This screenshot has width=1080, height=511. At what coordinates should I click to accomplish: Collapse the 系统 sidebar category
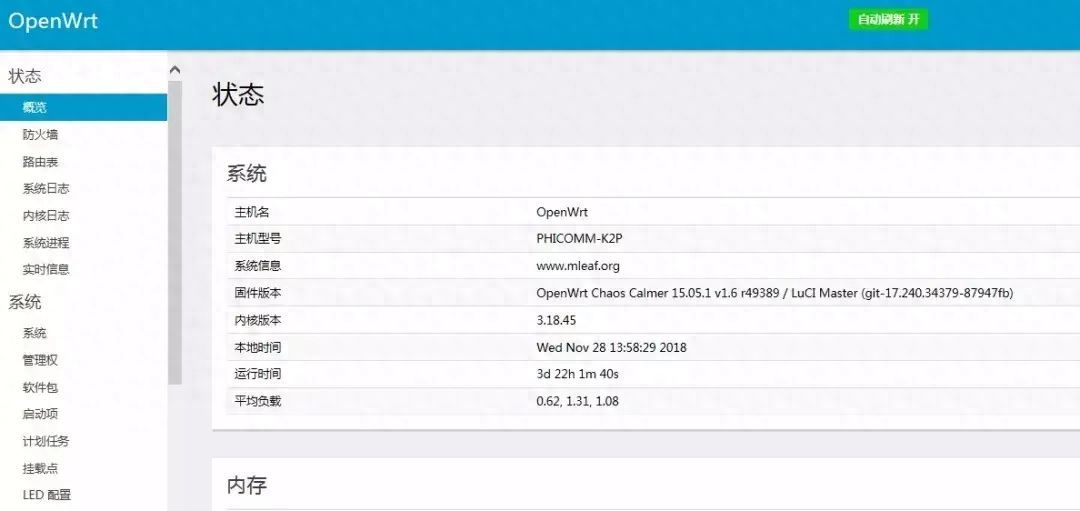click(25, 302)
